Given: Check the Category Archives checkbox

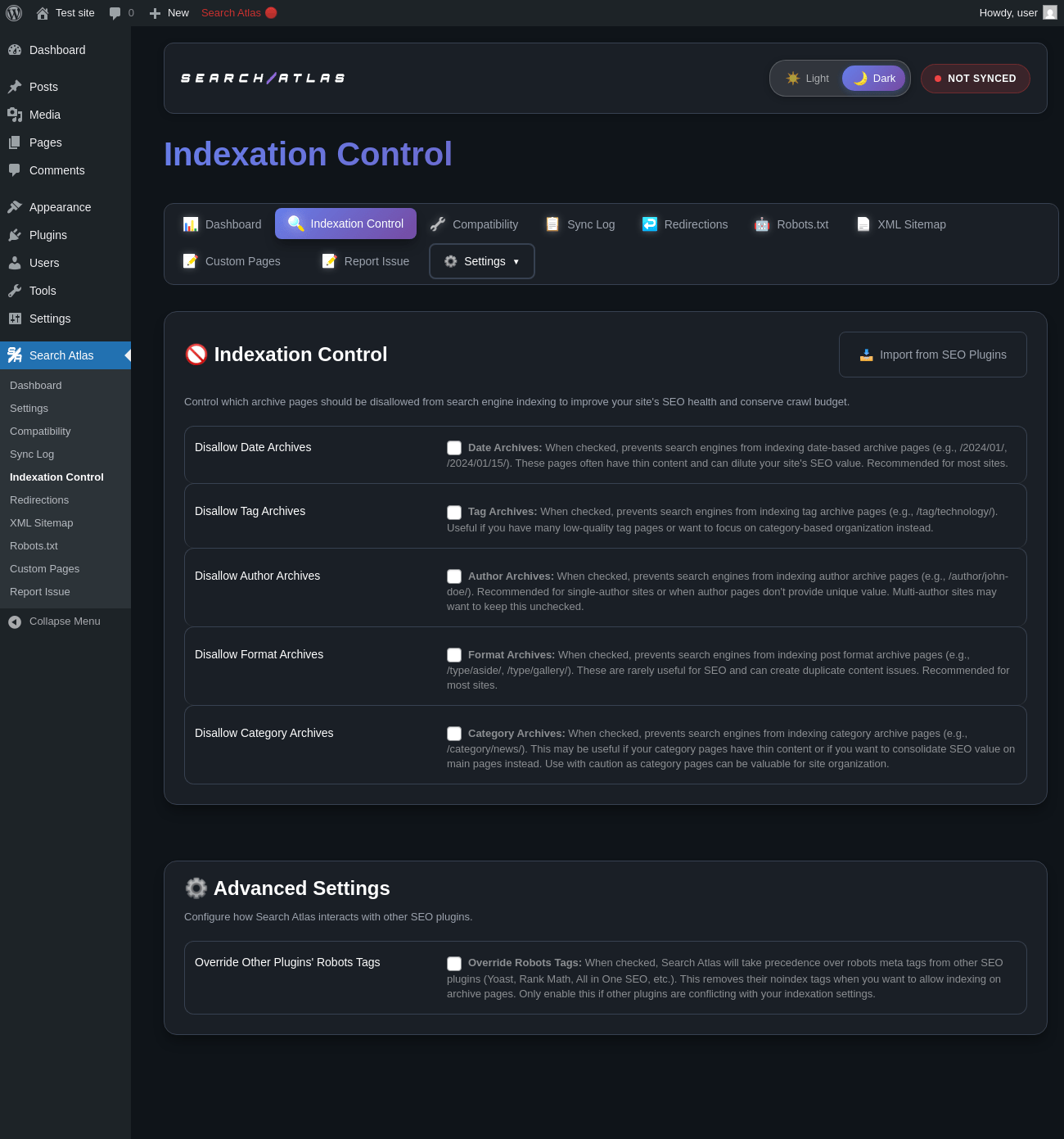Looking at the screenshot, I should coord(454,734).
